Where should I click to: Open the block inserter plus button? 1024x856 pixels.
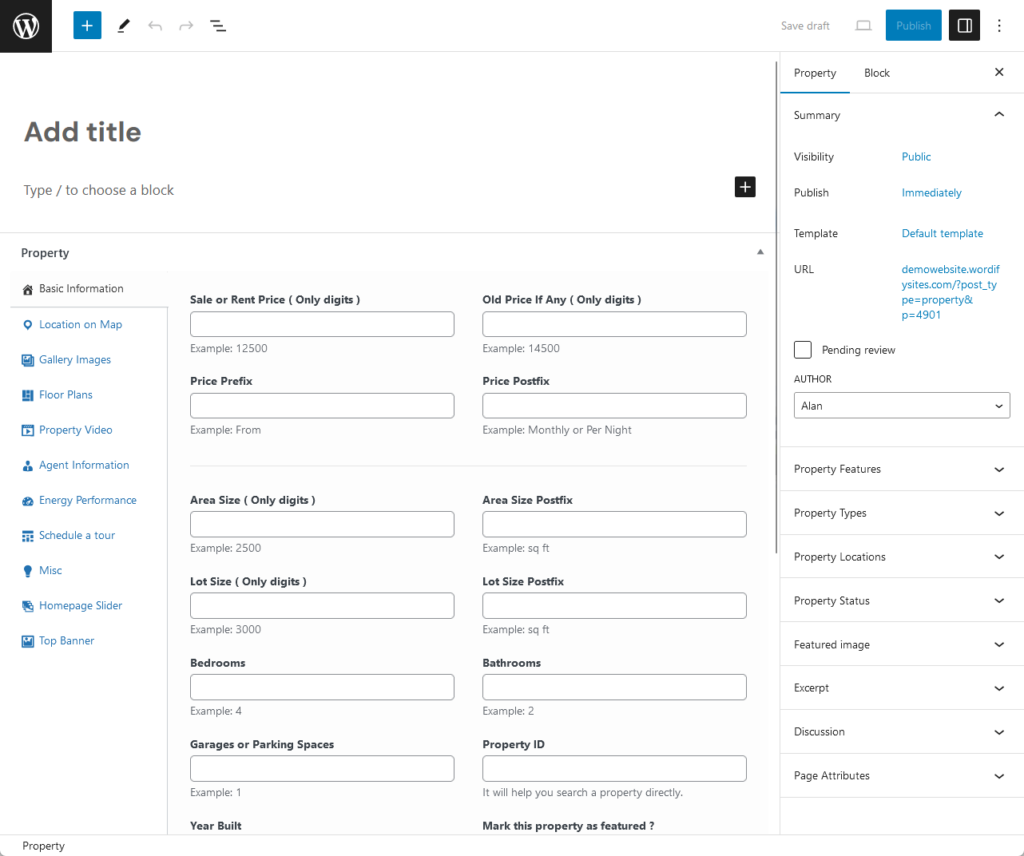(x=87, y=26)
